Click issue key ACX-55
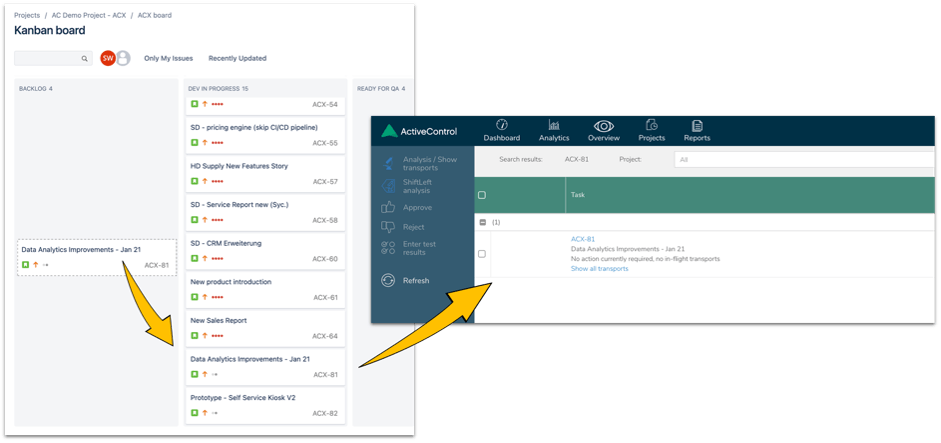The image size is (941, 443). click(325, 143)
